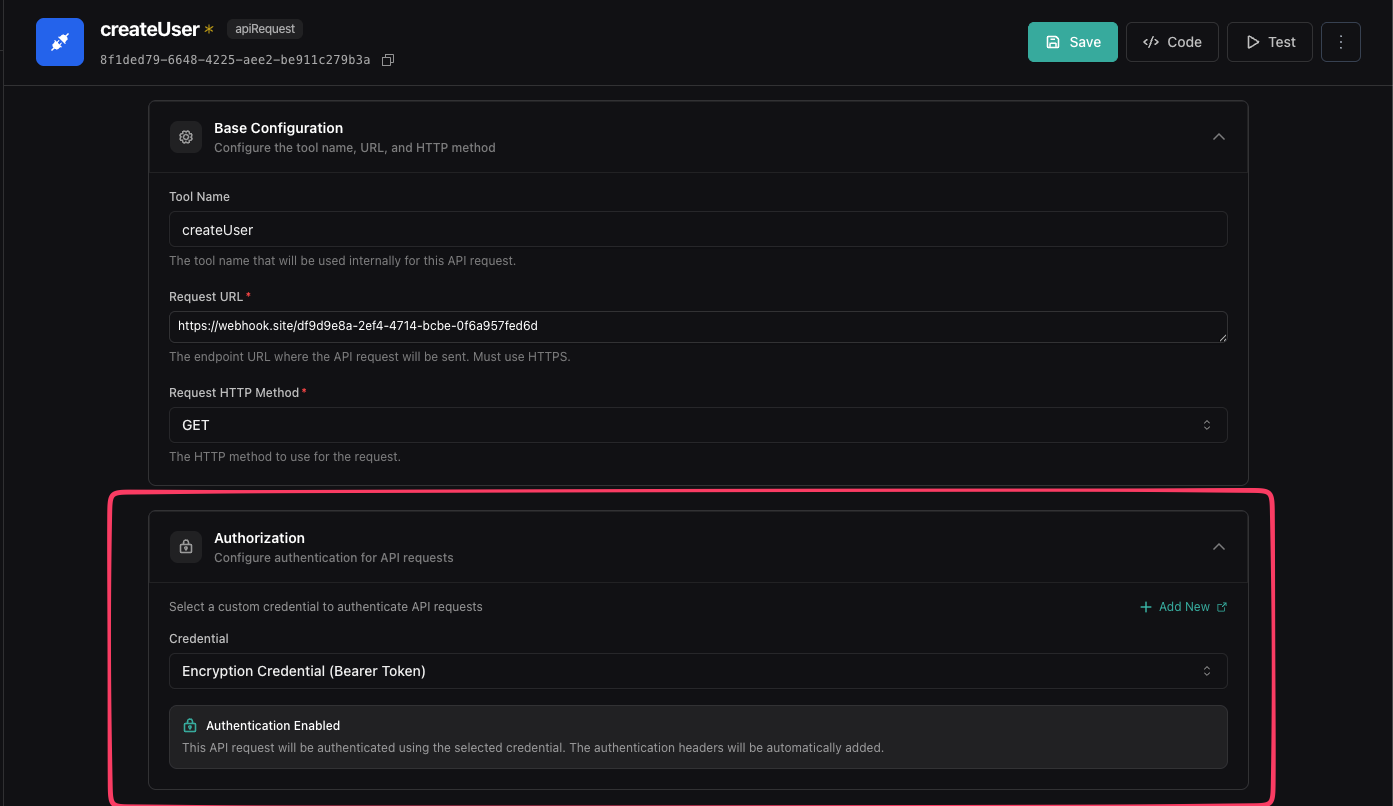Click the code brackets icon on Code button
The image size is (1393, 806).
[x=1151, y=41]
